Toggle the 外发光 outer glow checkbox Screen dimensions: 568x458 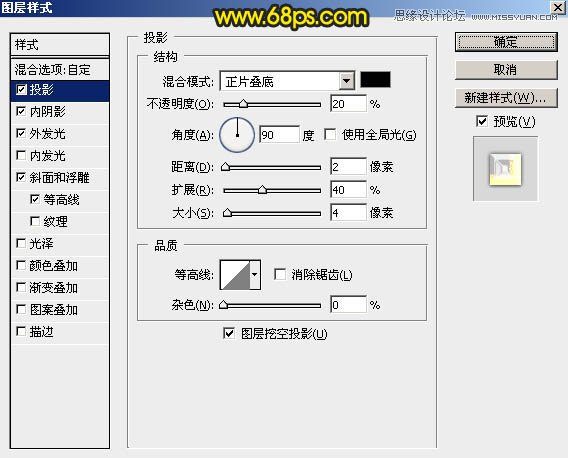pos(21,133)
